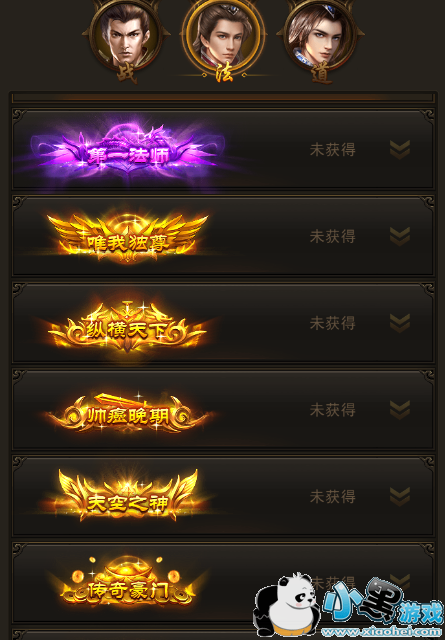Click the 传奇豪门 gold ingot title badge
445x640 pixels.
click(x=128, y=584)
